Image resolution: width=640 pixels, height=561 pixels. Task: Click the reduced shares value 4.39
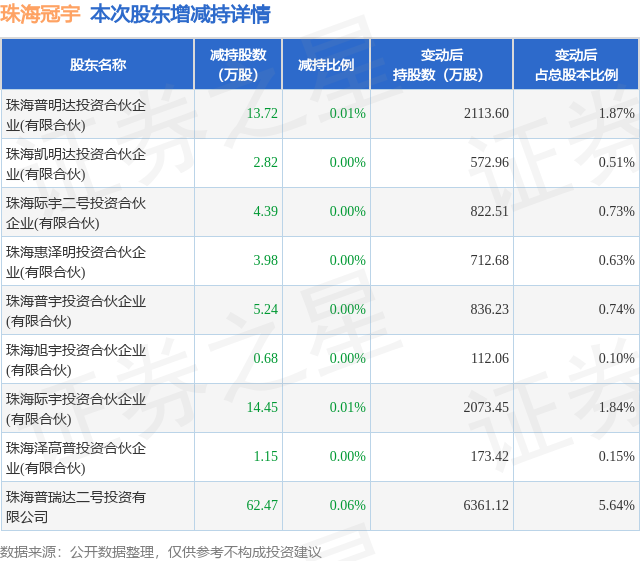click(x=265, y=211)
